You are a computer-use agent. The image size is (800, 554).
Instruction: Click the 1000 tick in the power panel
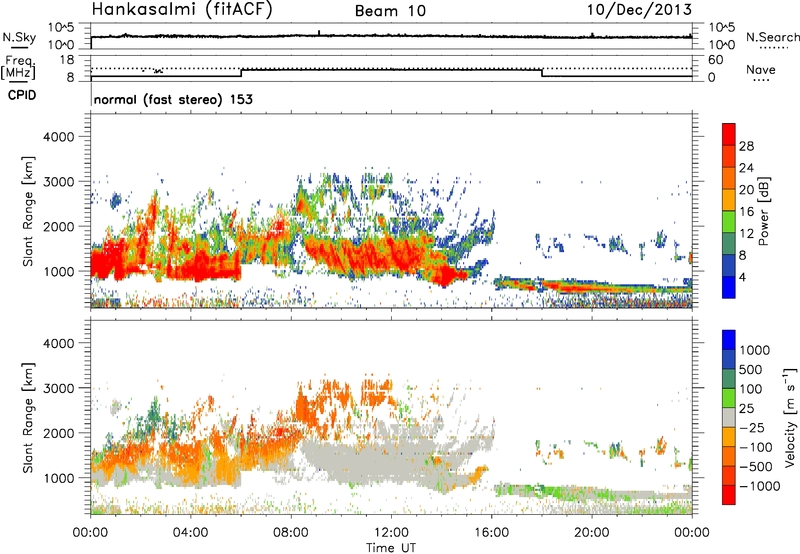click(x=58, y=271)
